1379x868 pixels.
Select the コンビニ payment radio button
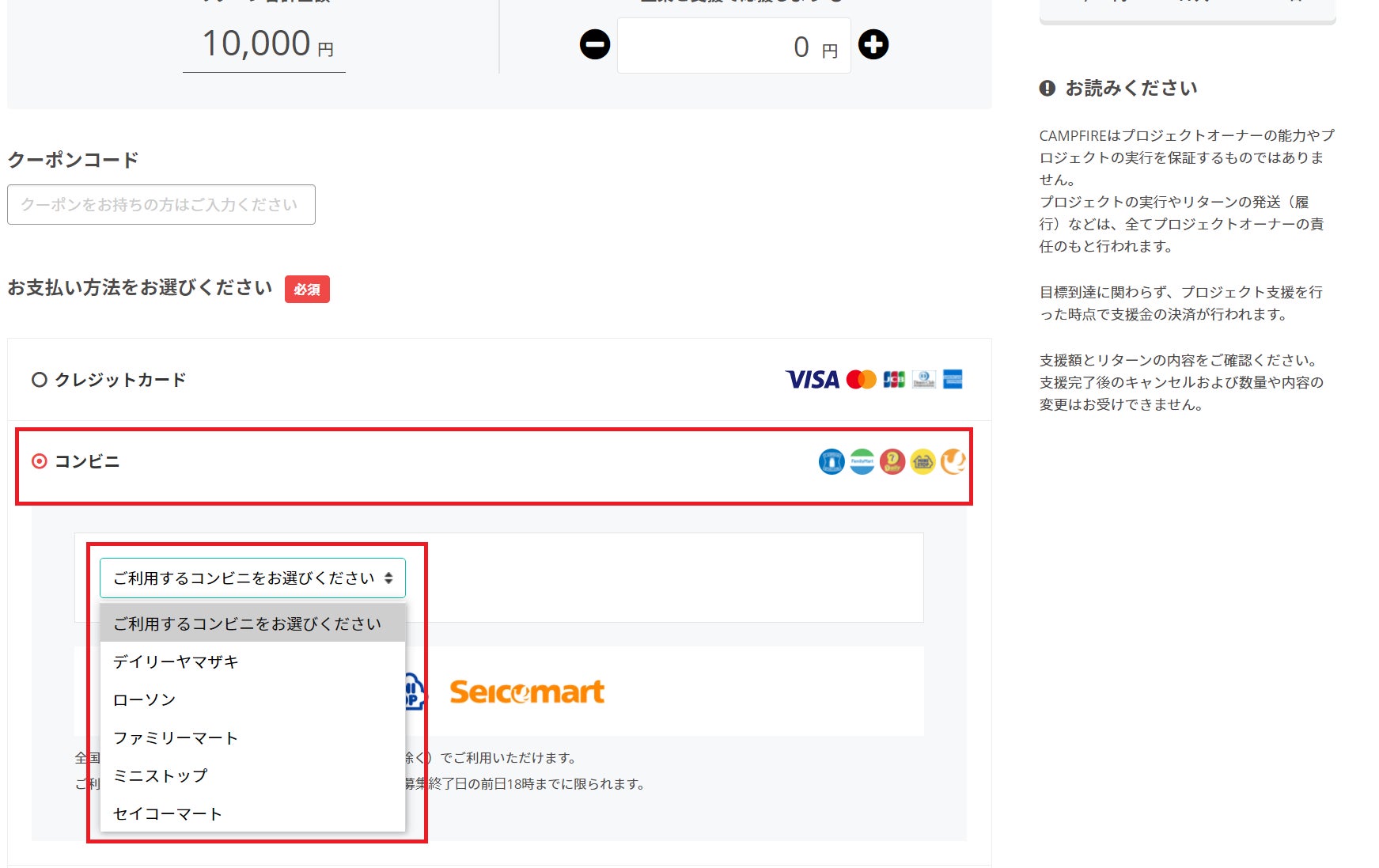point(39,461)
